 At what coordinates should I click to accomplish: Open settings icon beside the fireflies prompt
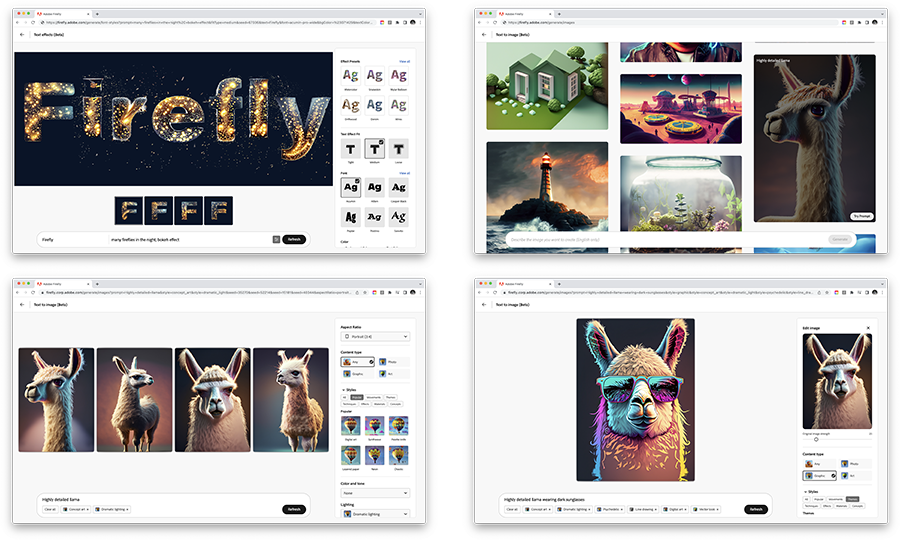pyautogui.click(x=275, y=240)
